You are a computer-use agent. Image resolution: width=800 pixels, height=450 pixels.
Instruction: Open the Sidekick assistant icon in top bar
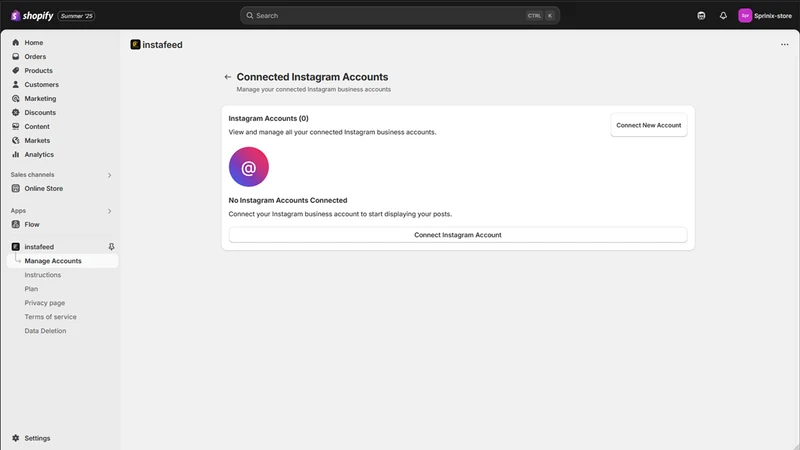pos(701,16)
